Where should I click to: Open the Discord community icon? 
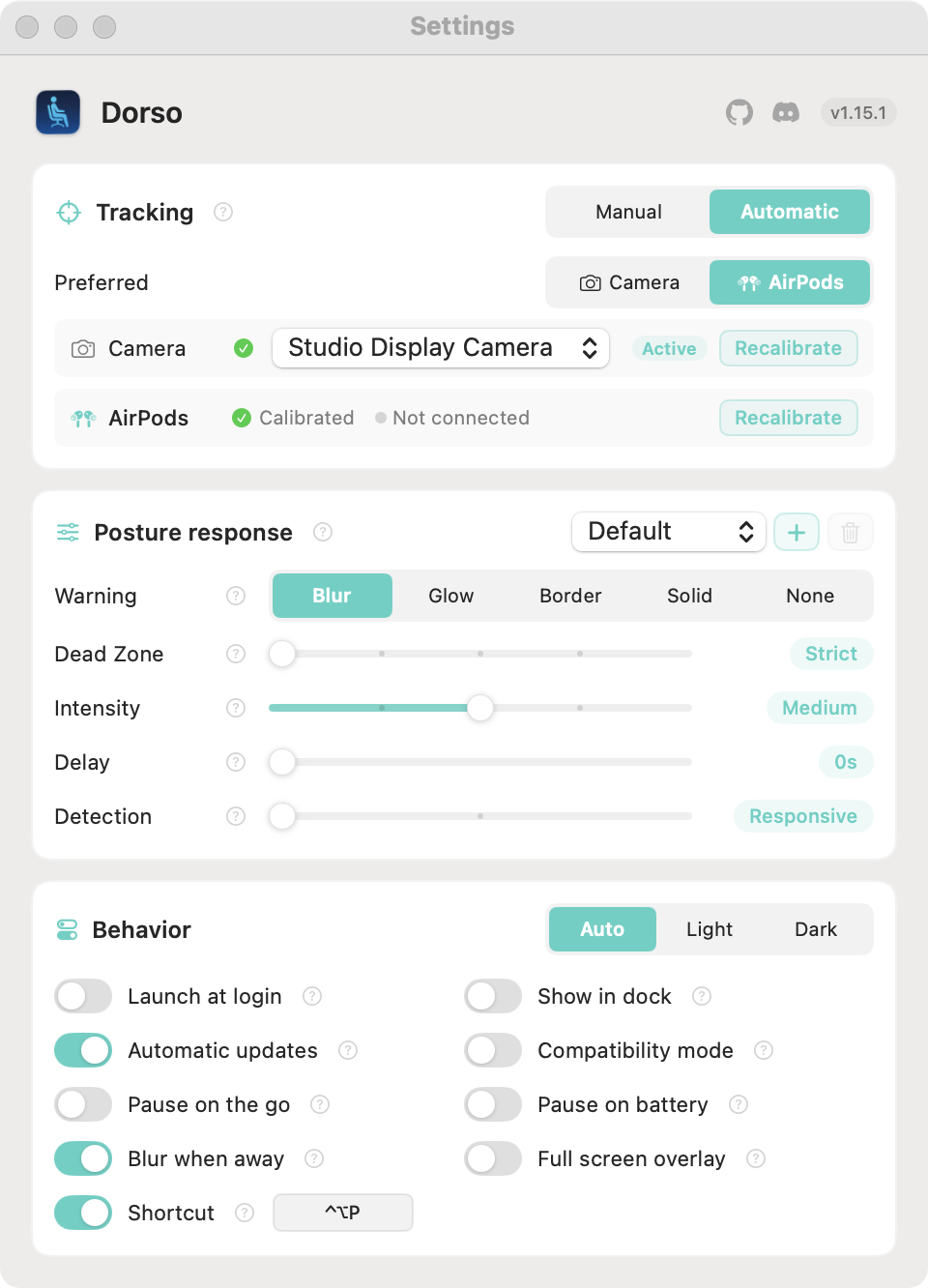tap(786, 113)
